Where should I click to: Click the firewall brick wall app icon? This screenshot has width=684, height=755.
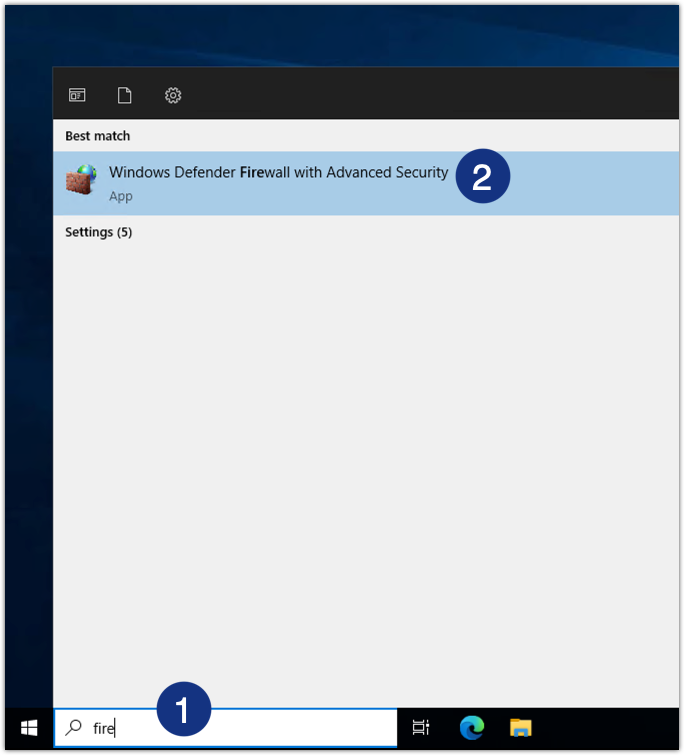tap(81, 181)
